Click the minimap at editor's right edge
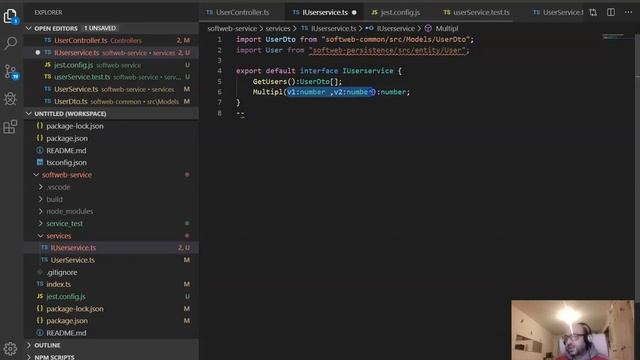Screen dimensions: 640x360 pos(613,37)
